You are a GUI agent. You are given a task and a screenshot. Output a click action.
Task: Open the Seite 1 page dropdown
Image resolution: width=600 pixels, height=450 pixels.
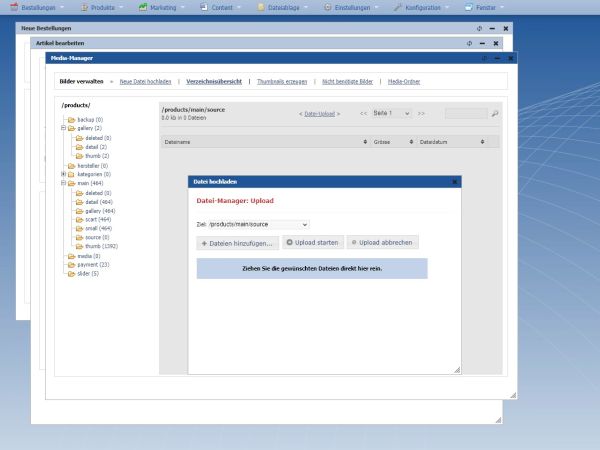point(392,114)
